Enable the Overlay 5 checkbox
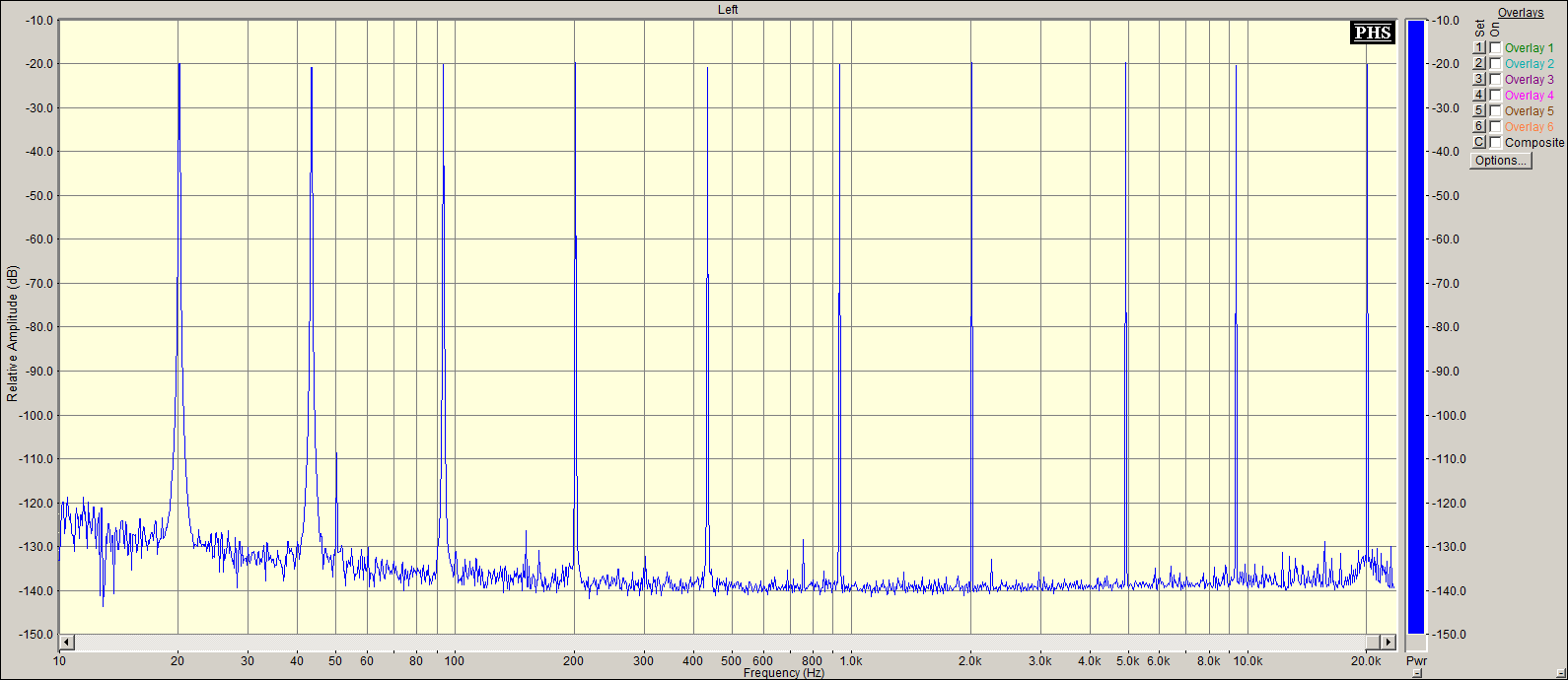 pos(1495,111)
